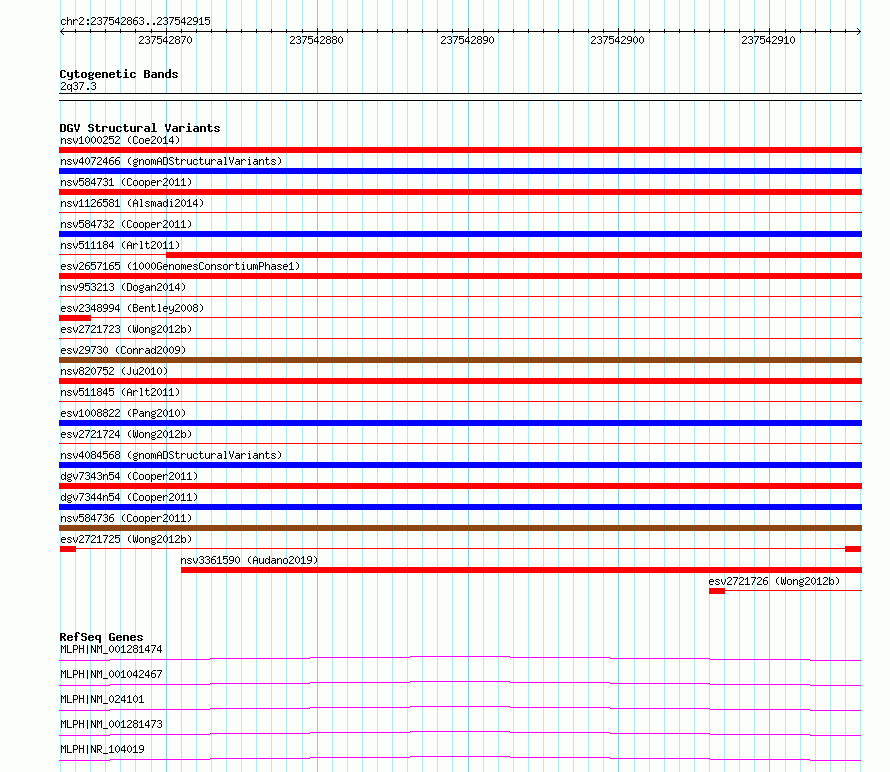
Task: Click ruler position 237542890
Action: pyautogui.click(x=467, y=40)
